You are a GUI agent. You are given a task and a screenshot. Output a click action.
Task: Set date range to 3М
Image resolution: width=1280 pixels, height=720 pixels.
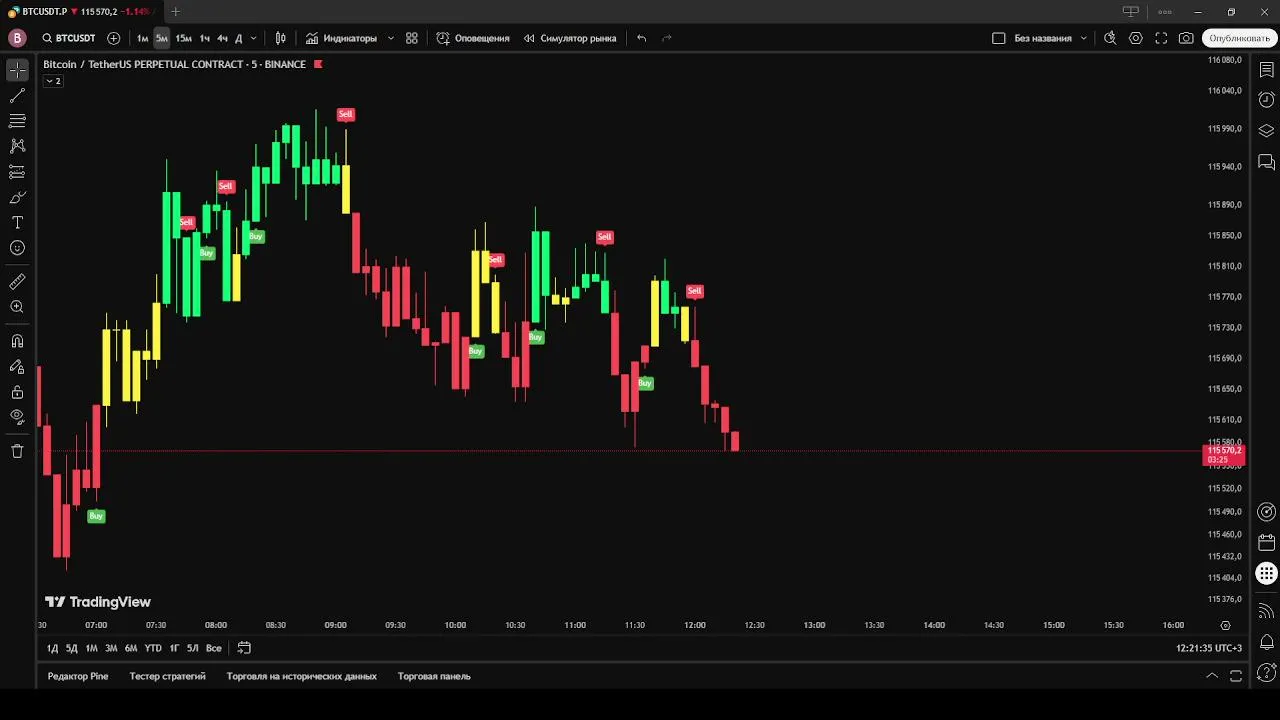coord(111,648)
